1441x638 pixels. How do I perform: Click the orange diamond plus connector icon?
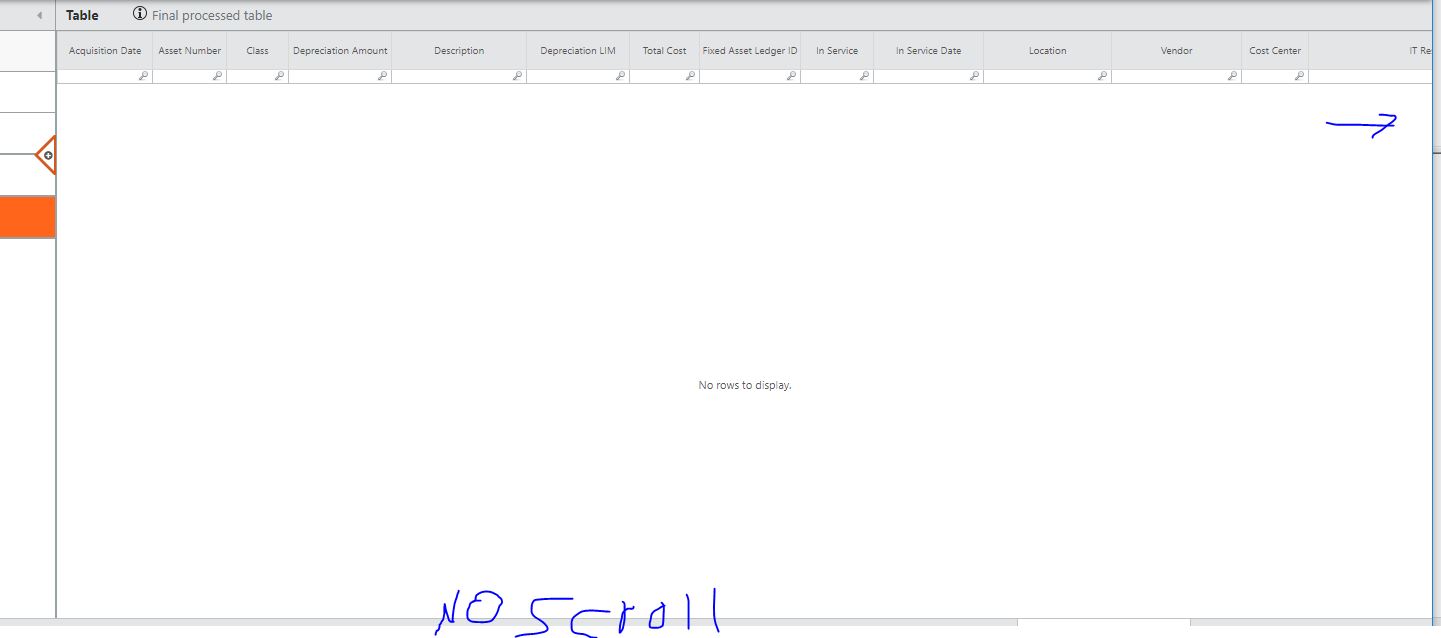tap(46, 156)
